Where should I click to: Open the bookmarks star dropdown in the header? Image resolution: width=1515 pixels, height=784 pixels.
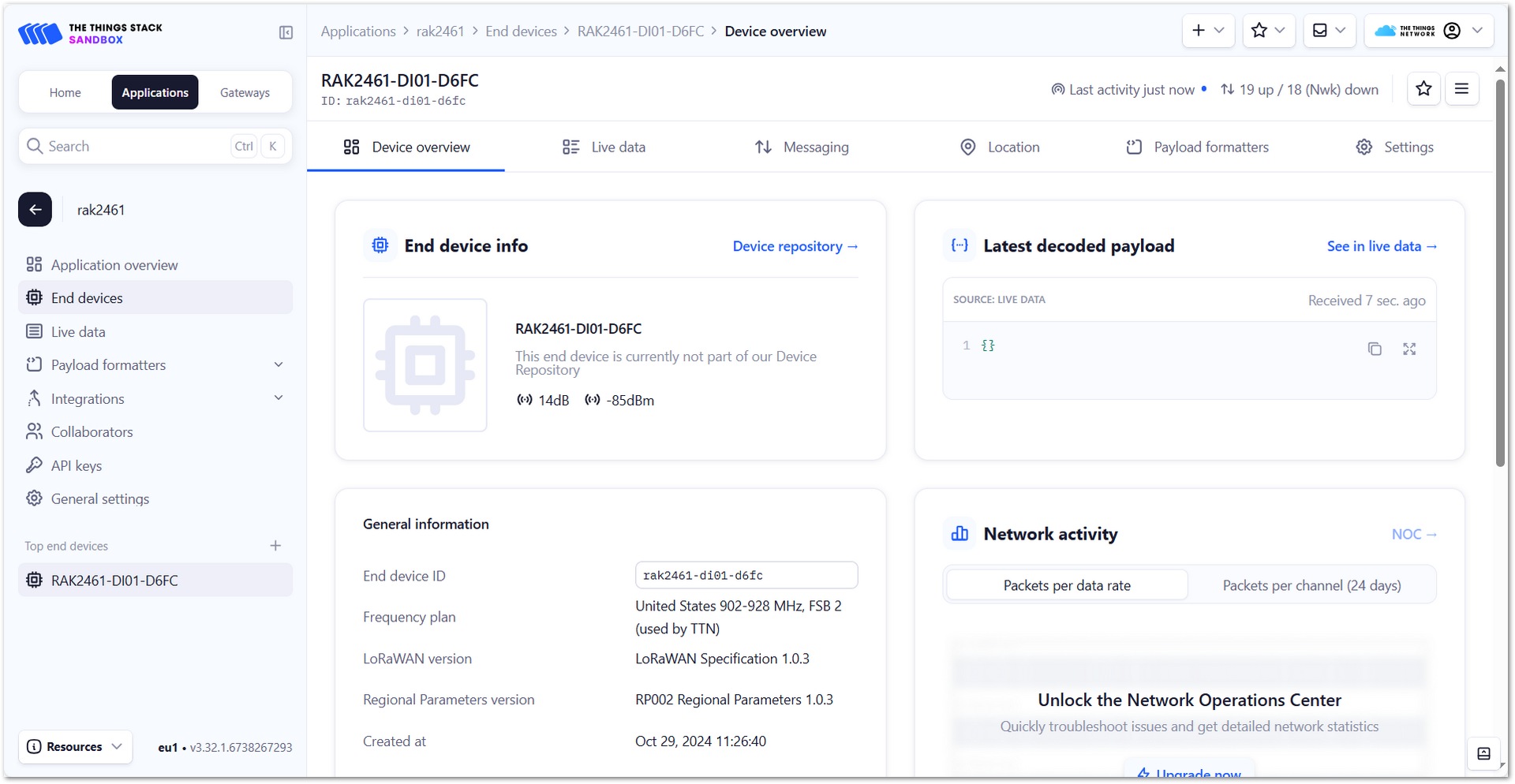[1269, 31]
